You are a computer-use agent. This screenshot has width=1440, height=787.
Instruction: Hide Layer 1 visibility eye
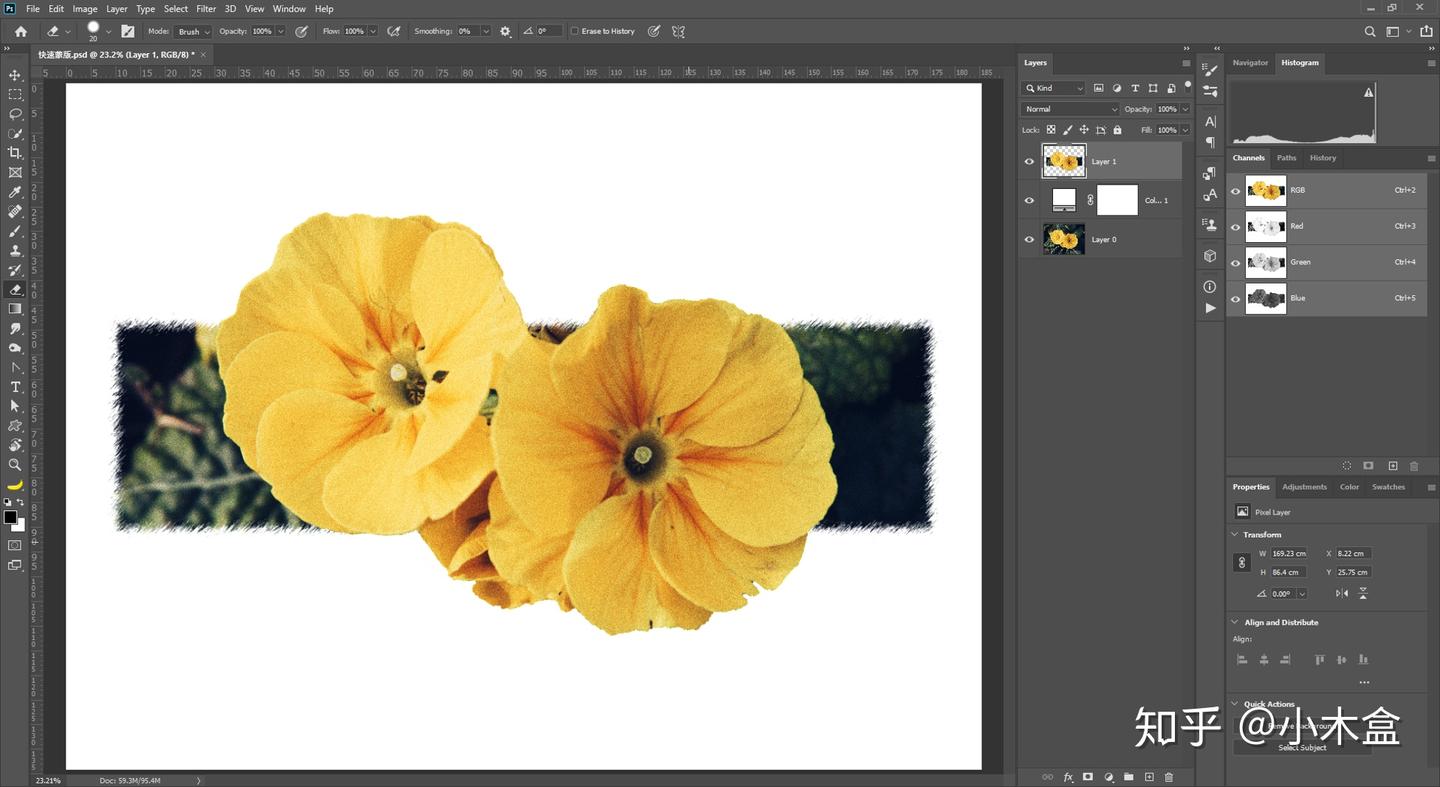1029,161
